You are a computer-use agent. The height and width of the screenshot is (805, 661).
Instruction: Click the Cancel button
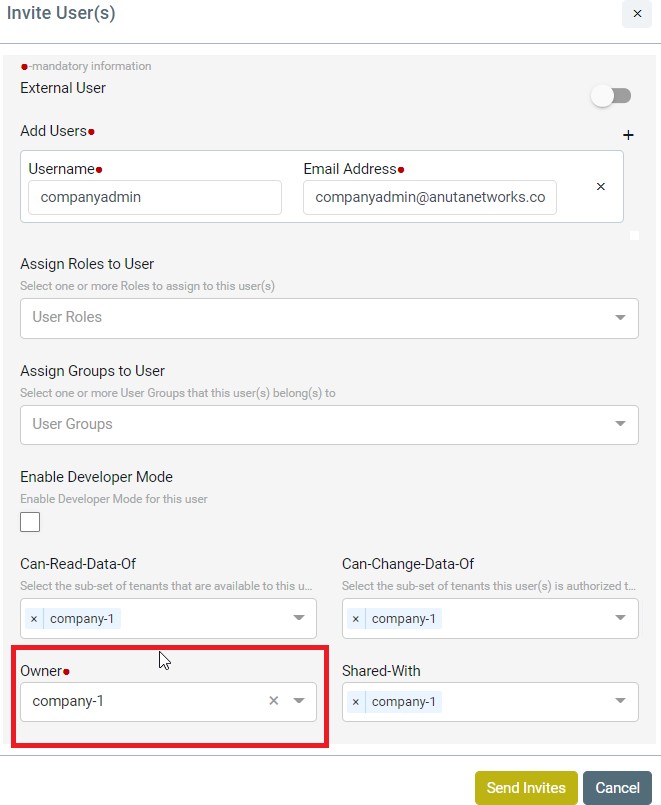[617, 788]
